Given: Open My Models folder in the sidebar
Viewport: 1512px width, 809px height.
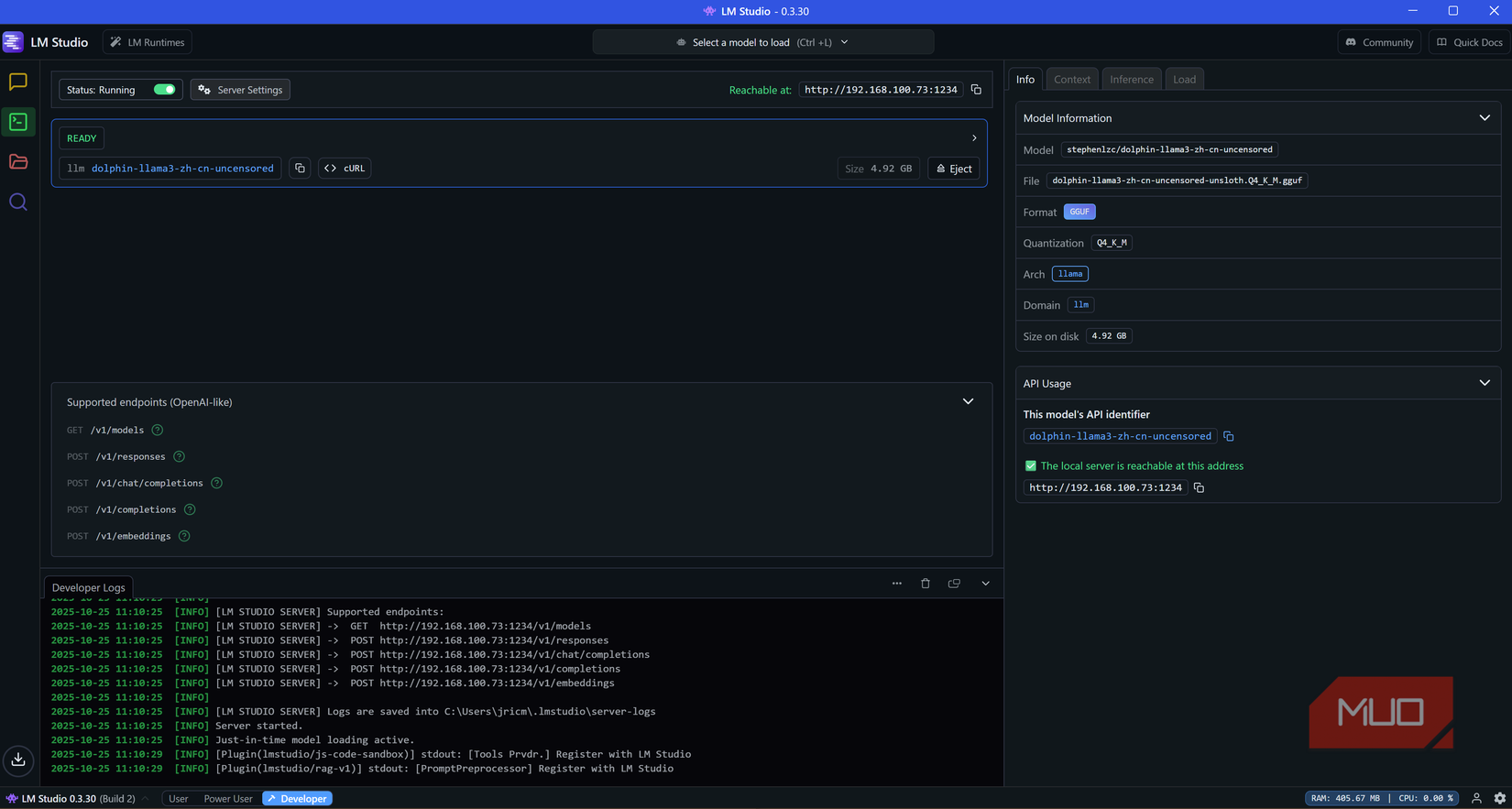Looking at the screenshot, I should click(x=18, y=162).
